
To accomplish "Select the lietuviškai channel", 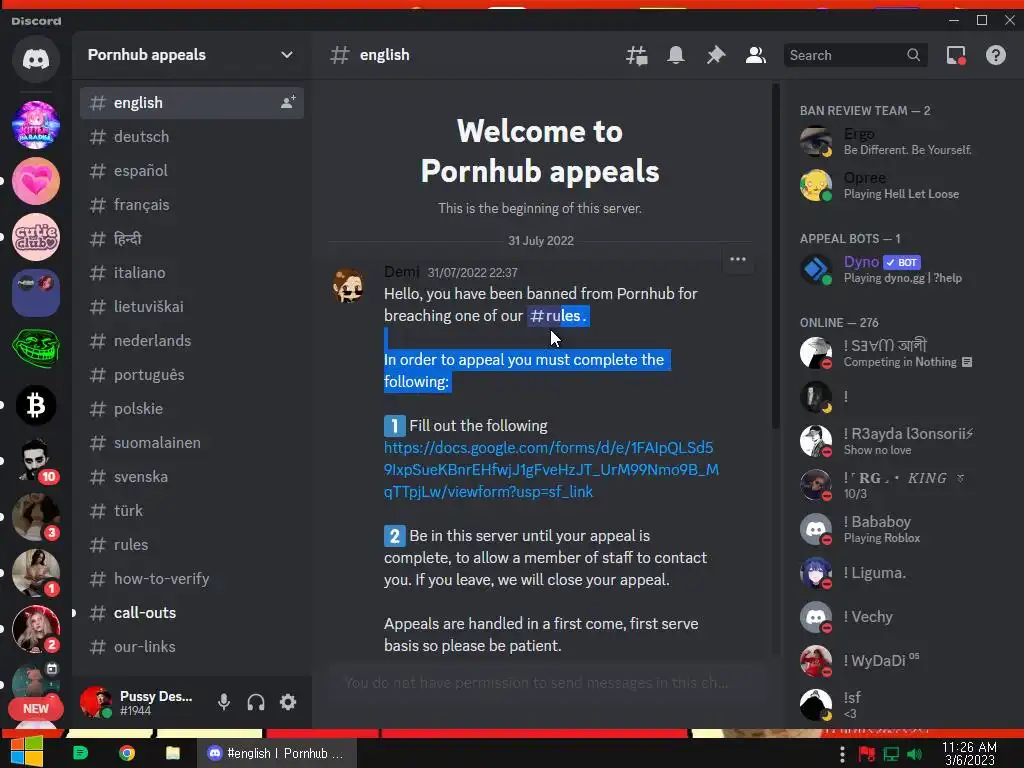I will [x=191, y=306].
